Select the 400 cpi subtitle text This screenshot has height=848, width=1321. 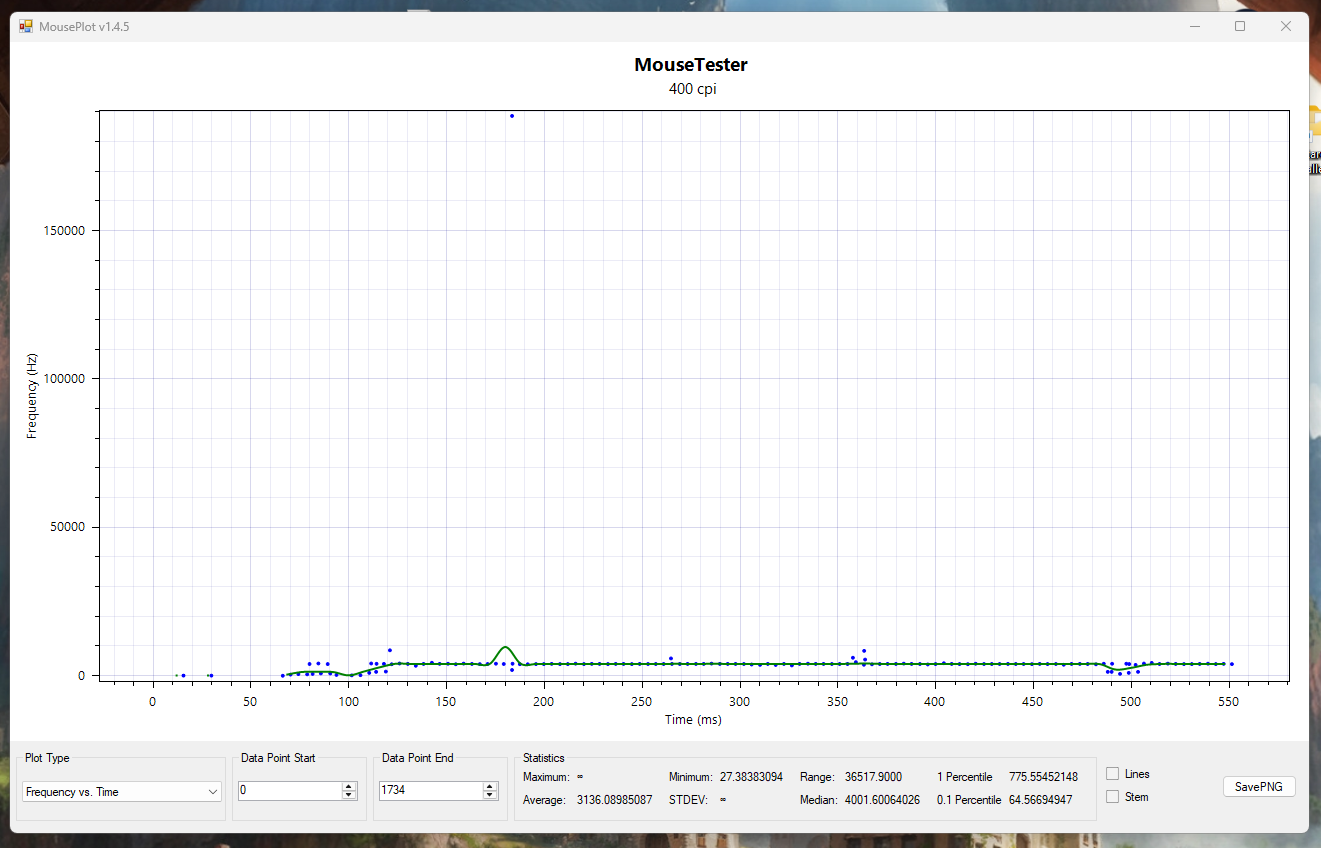(692, 89)
